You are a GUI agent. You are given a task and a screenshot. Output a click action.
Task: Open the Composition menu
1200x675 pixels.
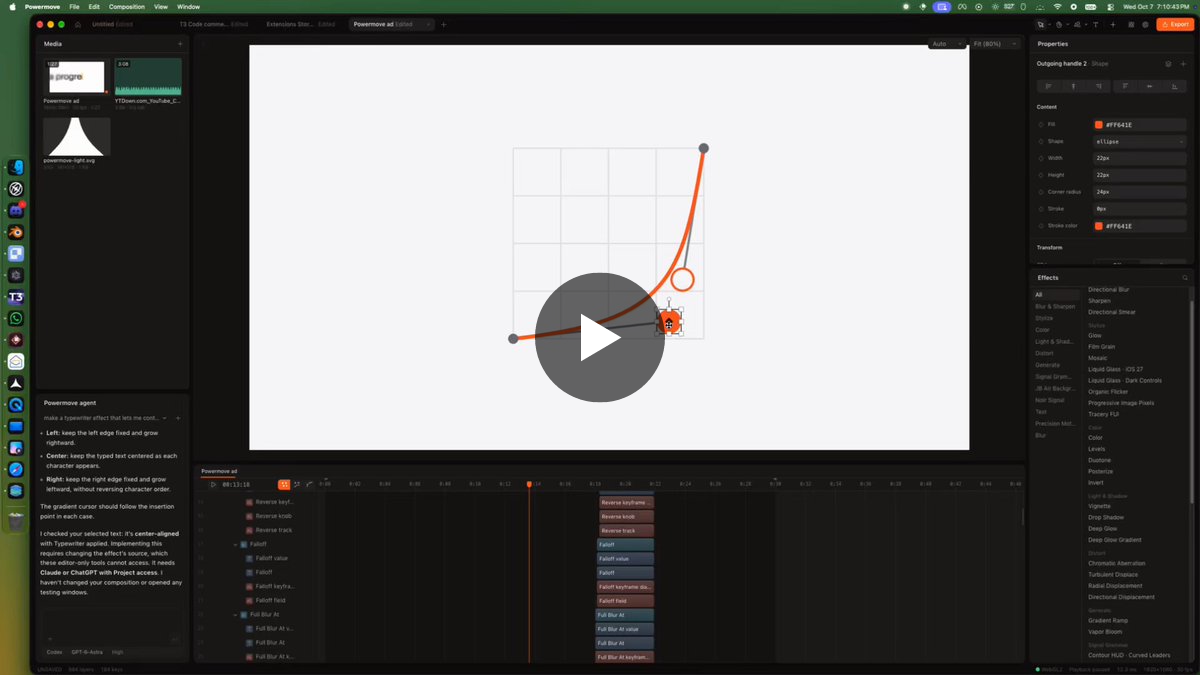127,7
